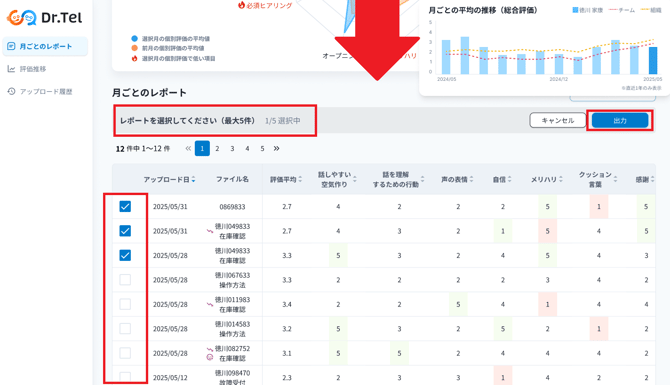Go to pagination page 5
670x385 pixels.
point(262,148)
